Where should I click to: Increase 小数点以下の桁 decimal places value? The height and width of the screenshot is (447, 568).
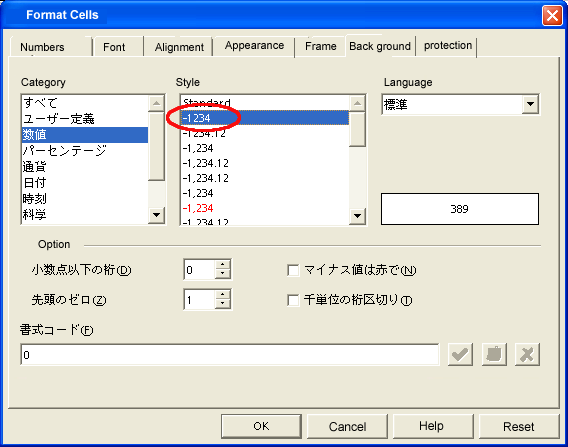223,265
